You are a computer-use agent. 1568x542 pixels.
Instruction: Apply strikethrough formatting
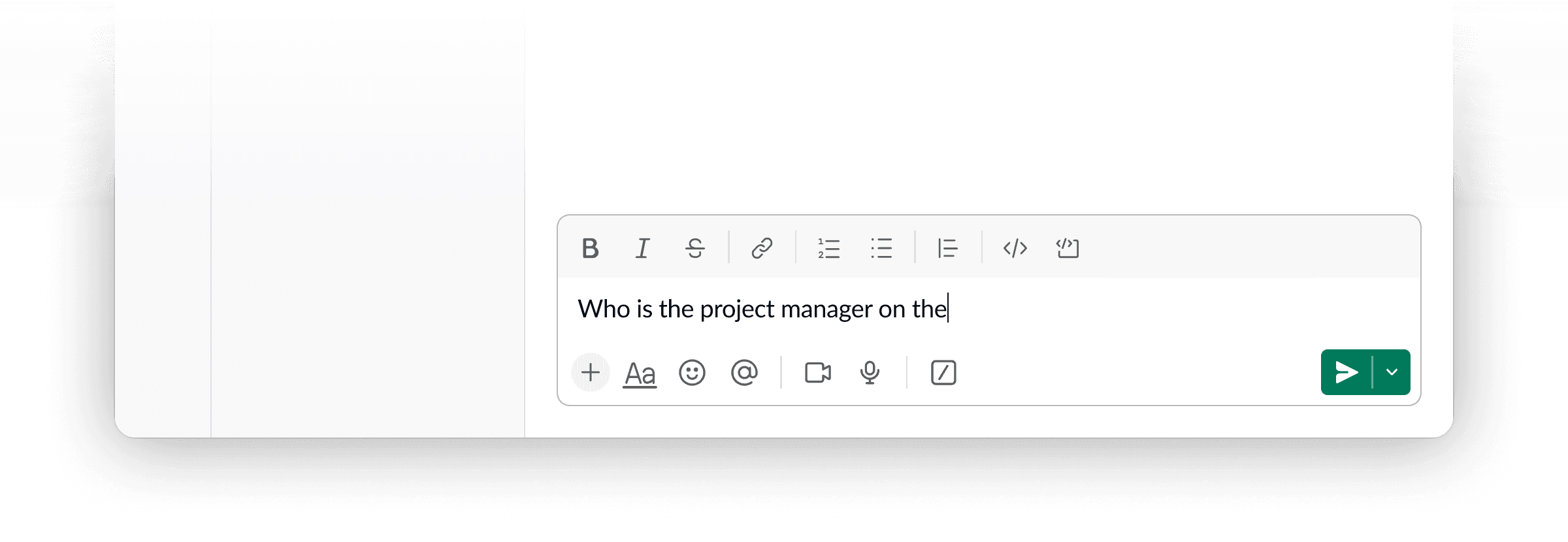693,248
